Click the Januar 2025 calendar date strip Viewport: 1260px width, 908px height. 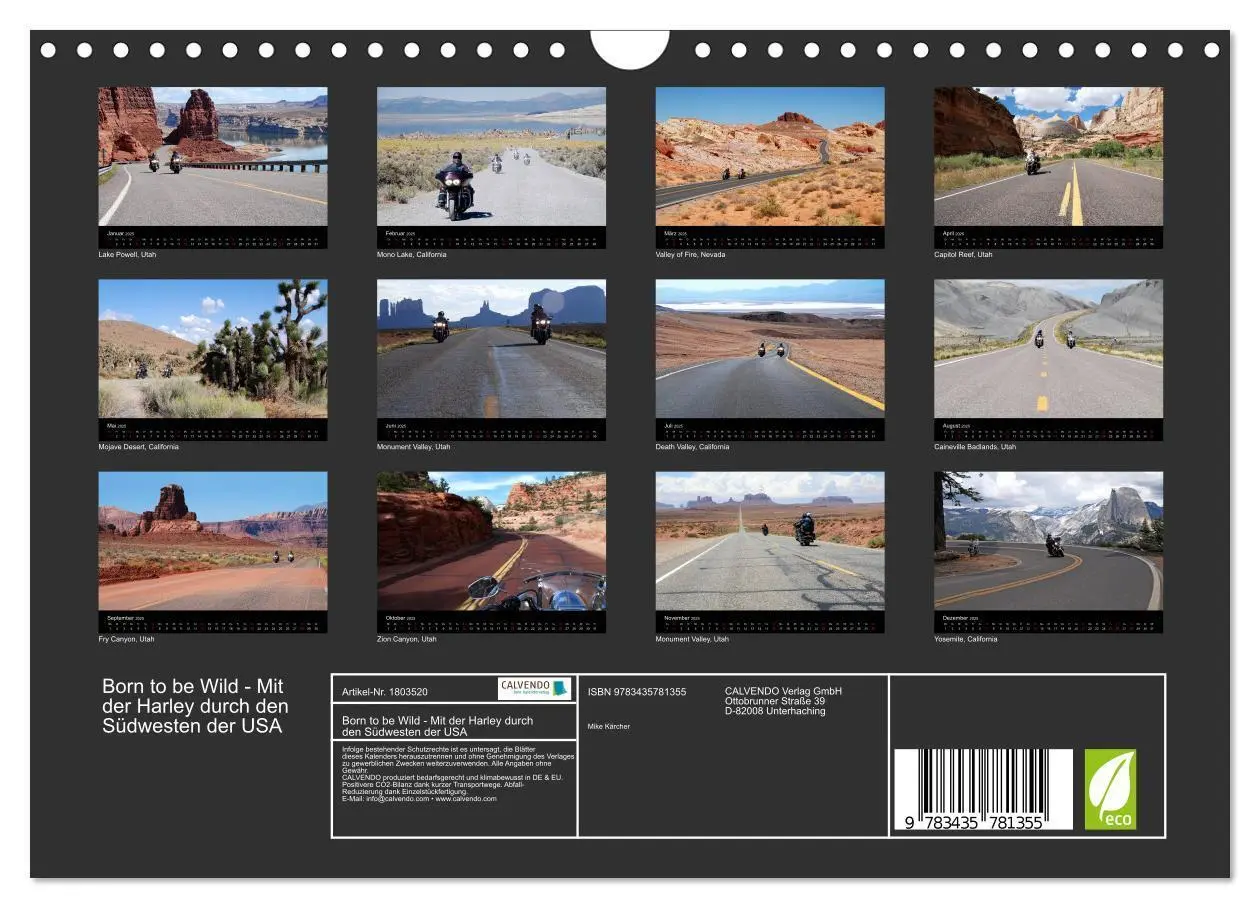coord(212,238)
